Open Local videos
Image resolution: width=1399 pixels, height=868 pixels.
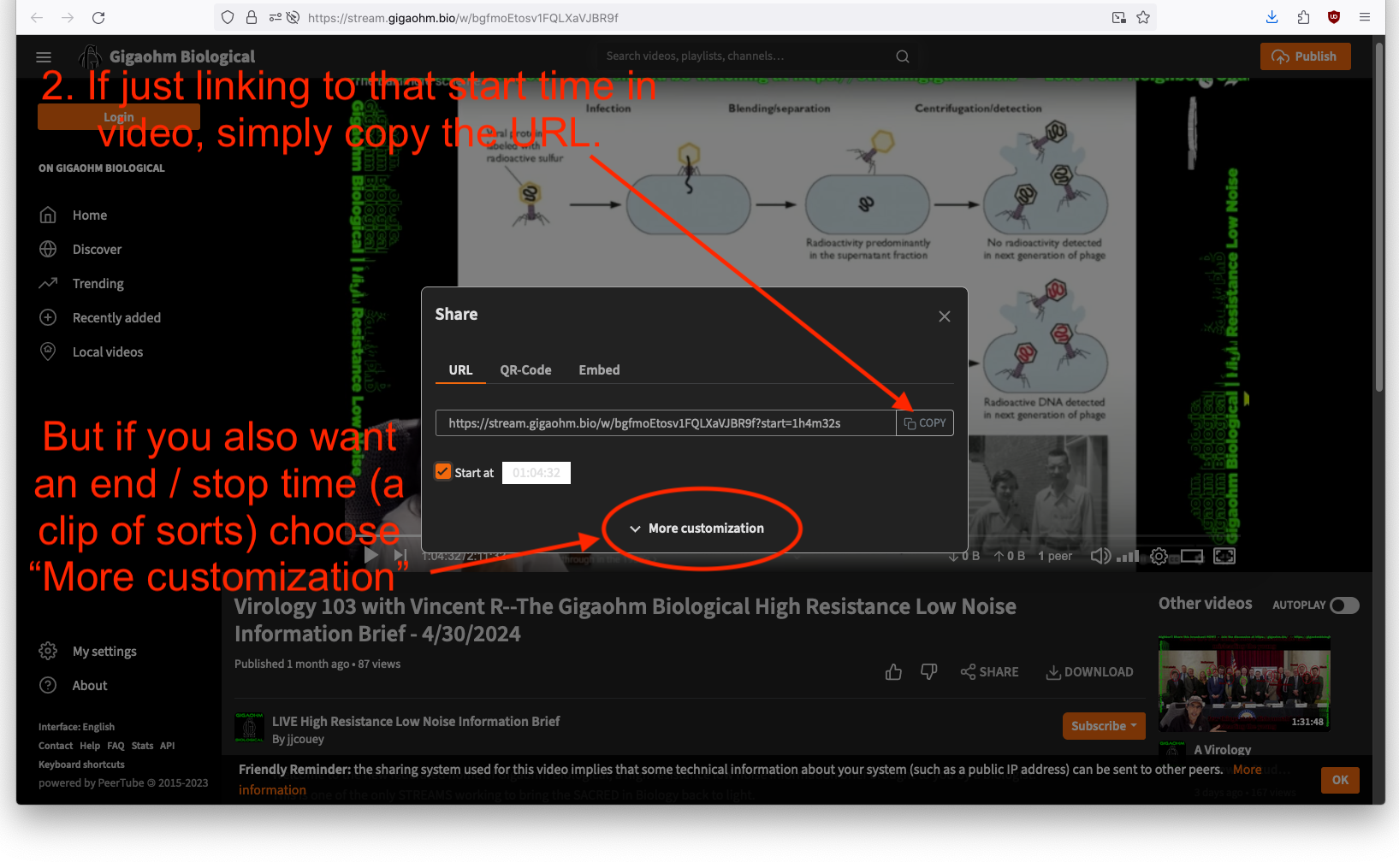point(108,352)
